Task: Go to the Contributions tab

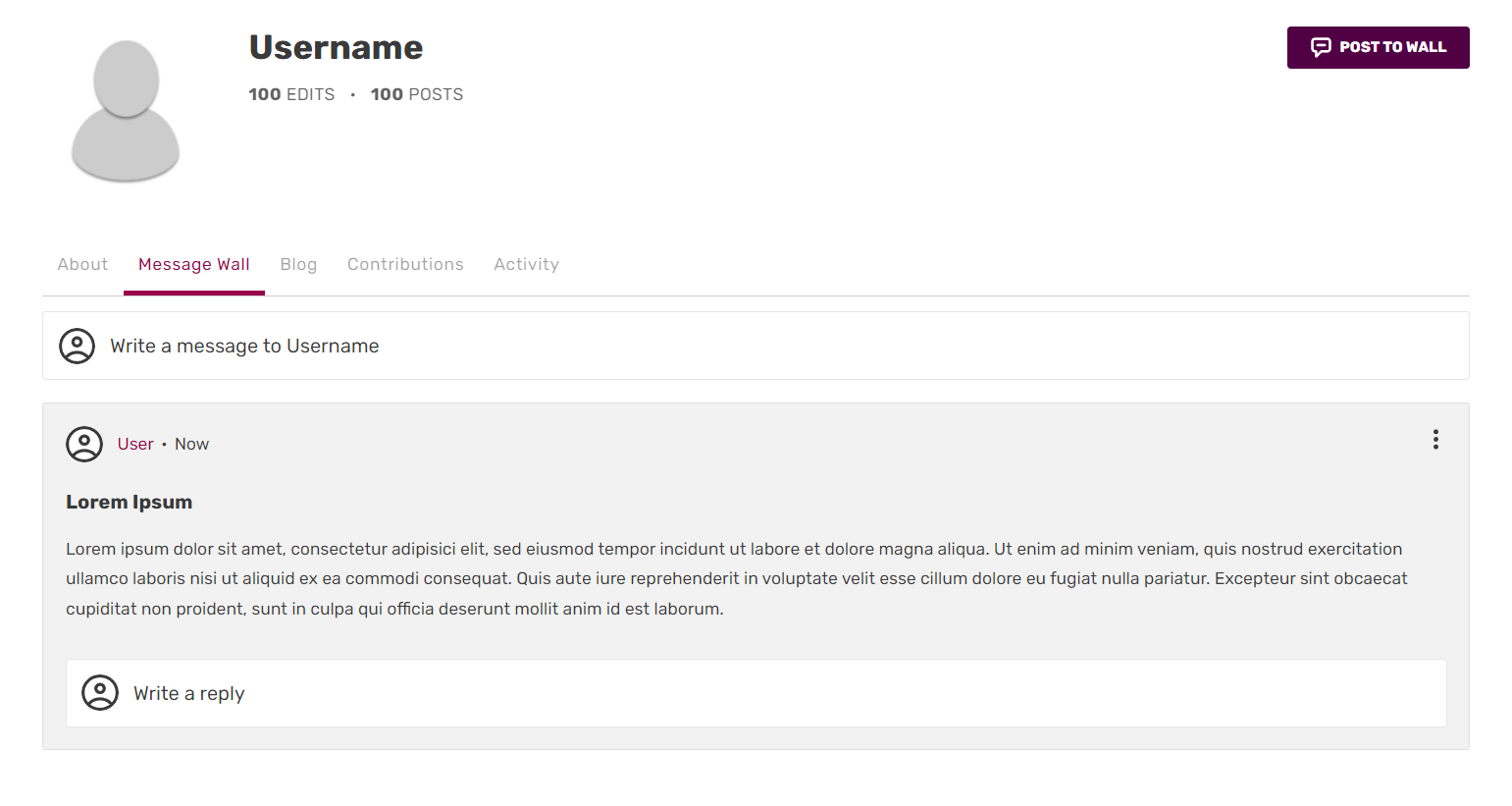Action: (x=405, y=265)
